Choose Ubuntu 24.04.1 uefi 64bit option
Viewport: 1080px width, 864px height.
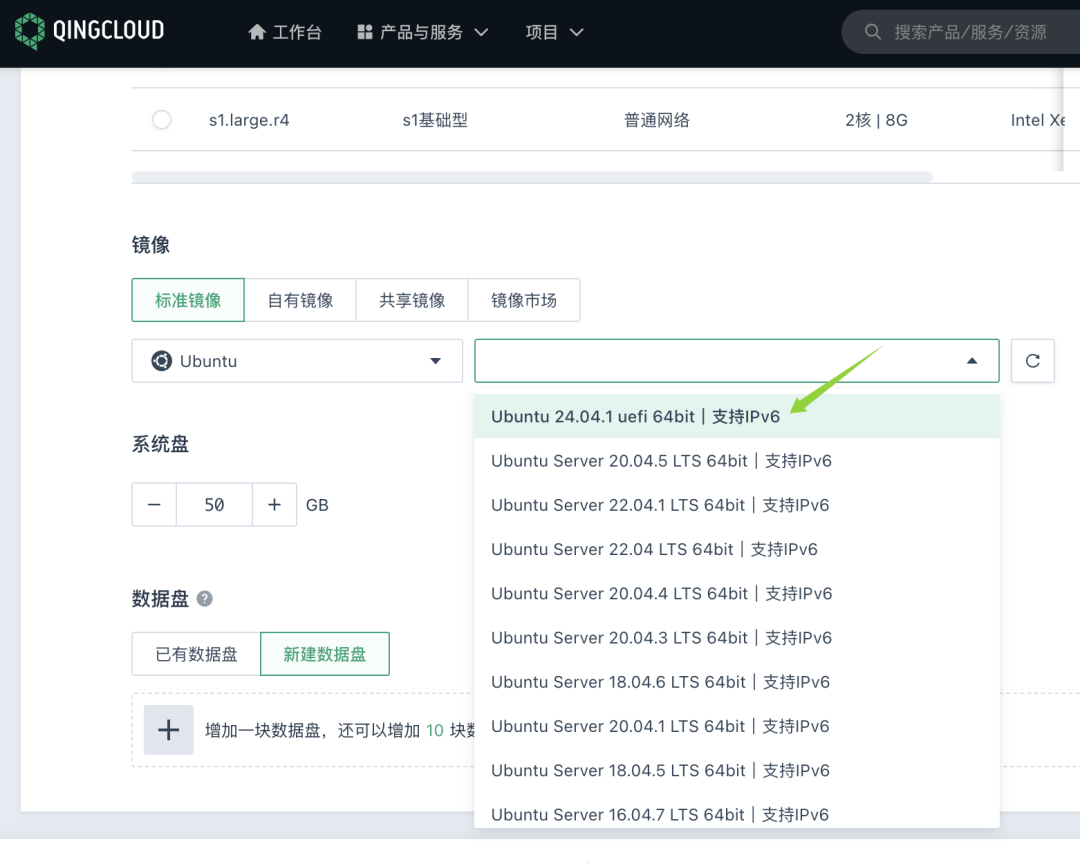(635, 417)
